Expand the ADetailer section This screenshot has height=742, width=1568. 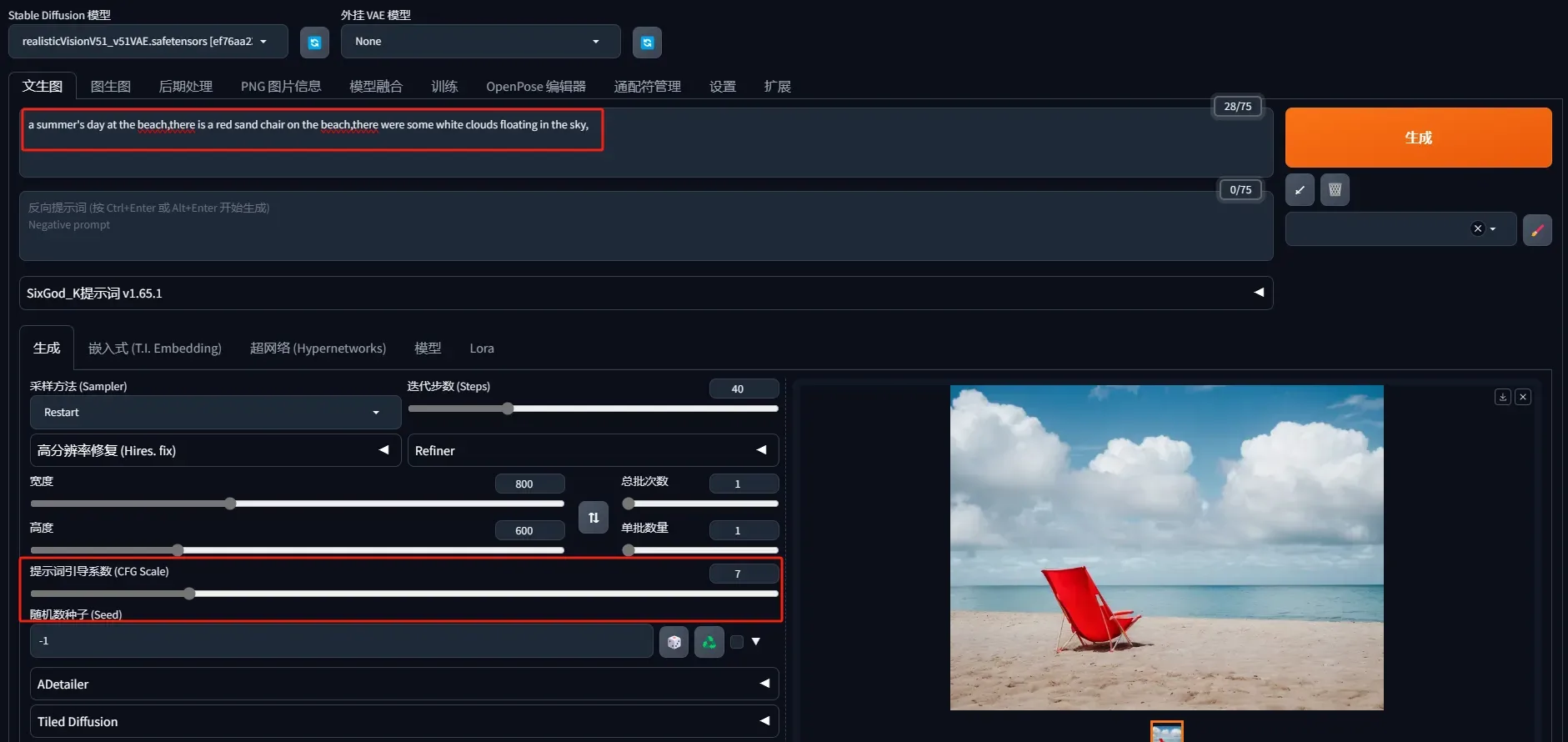404,684
